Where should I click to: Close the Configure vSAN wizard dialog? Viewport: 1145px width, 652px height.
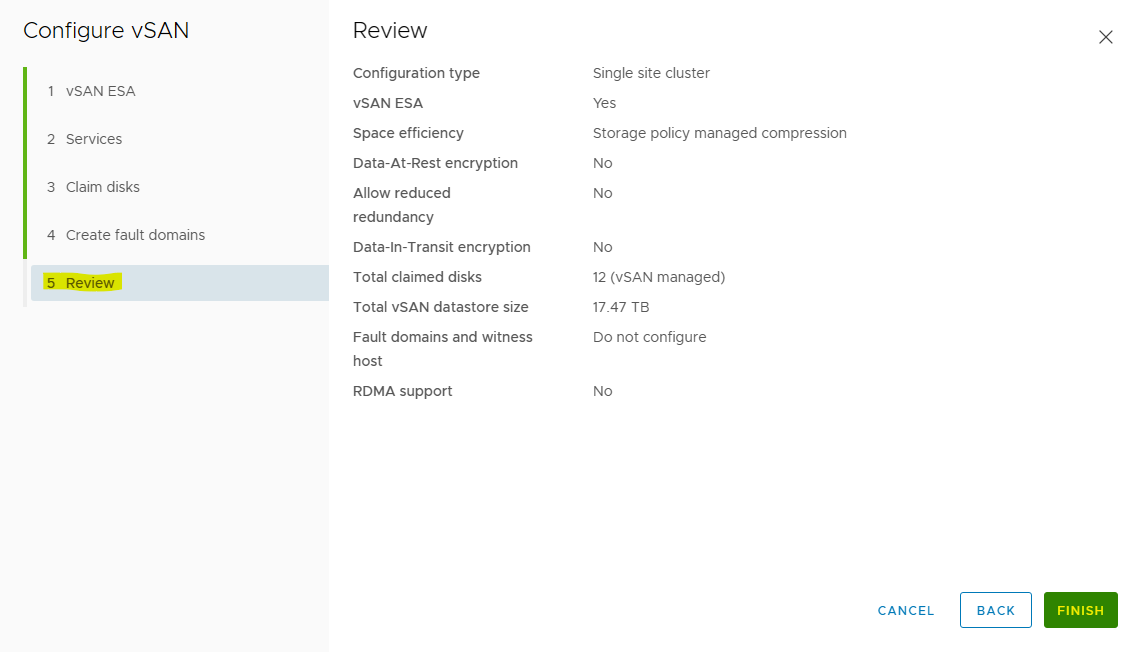(1106, 37)
